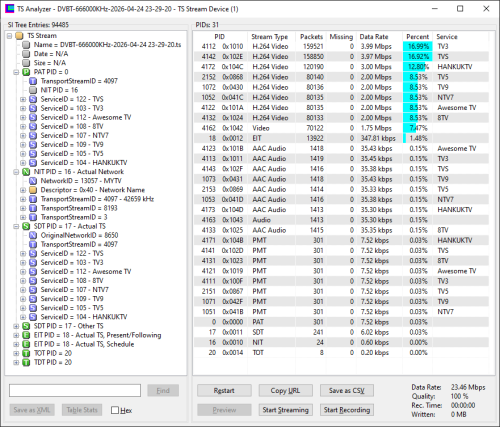500x427 pixels.
Task: Select the TOT PID = 20 icon
Action: pos(26,353)
